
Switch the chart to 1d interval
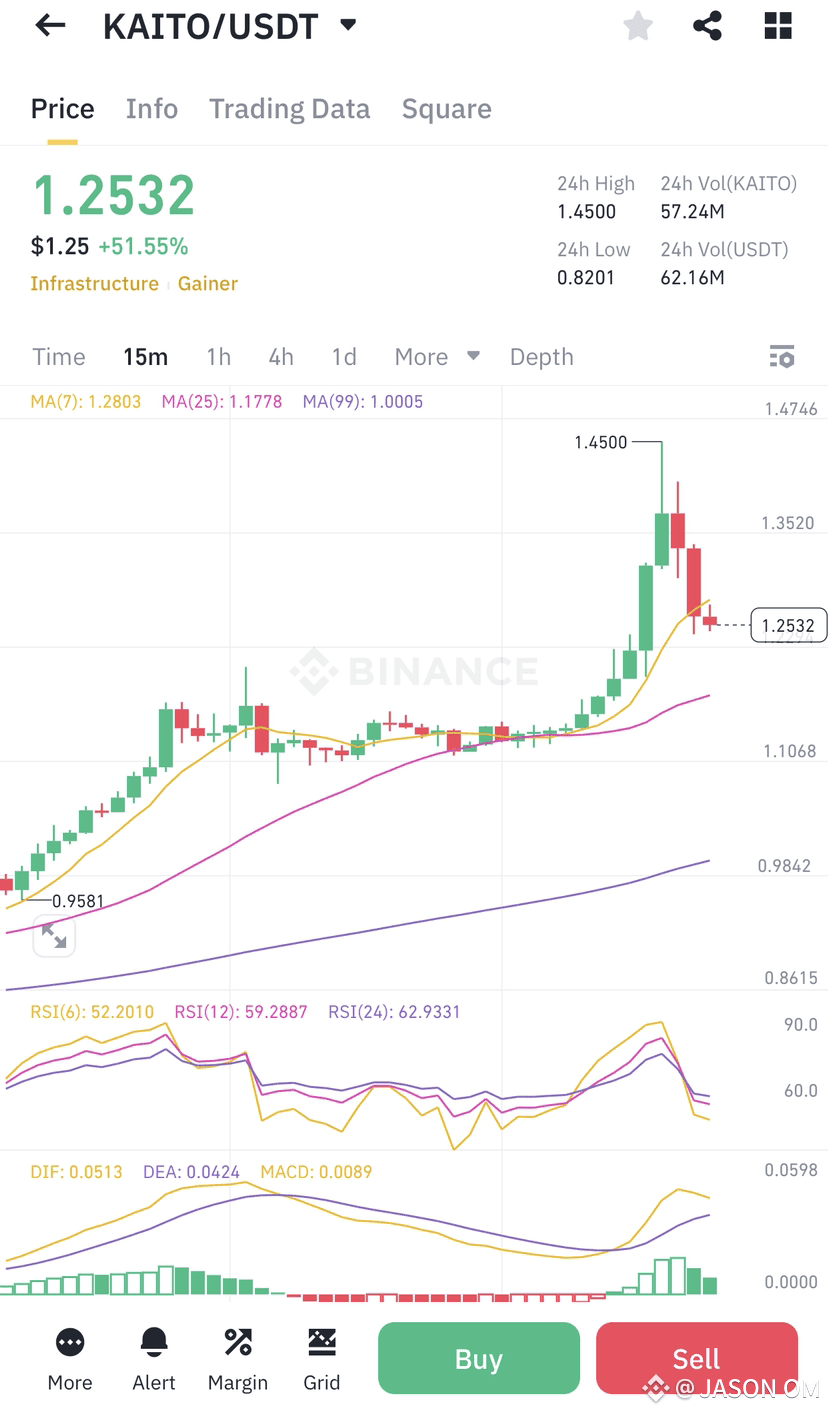point(343,356)
